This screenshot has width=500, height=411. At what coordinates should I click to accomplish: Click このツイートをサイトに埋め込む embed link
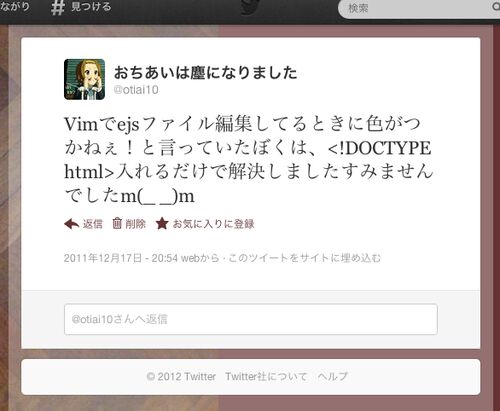[x=304, y=258]
